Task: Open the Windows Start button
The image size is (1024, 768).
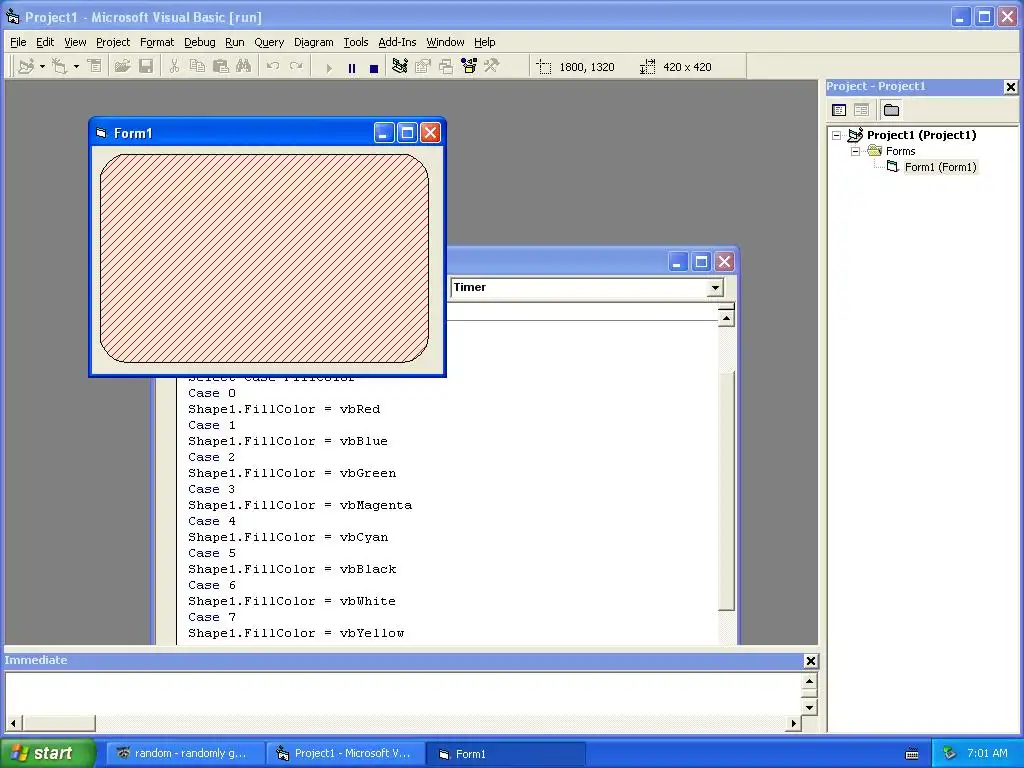Action: pos(47,753)
